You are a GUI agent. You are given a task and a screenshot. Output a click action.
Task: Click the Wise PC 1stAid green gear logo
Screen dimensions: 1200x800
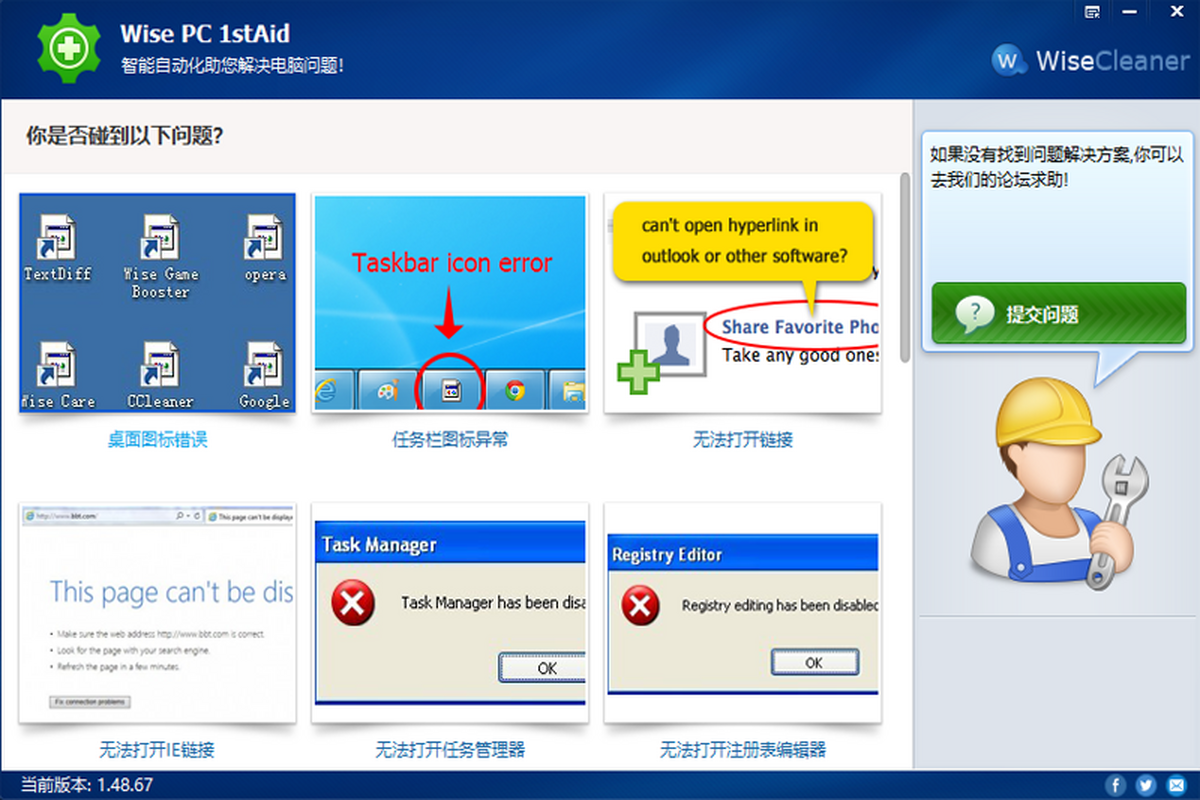click(71, 49)
